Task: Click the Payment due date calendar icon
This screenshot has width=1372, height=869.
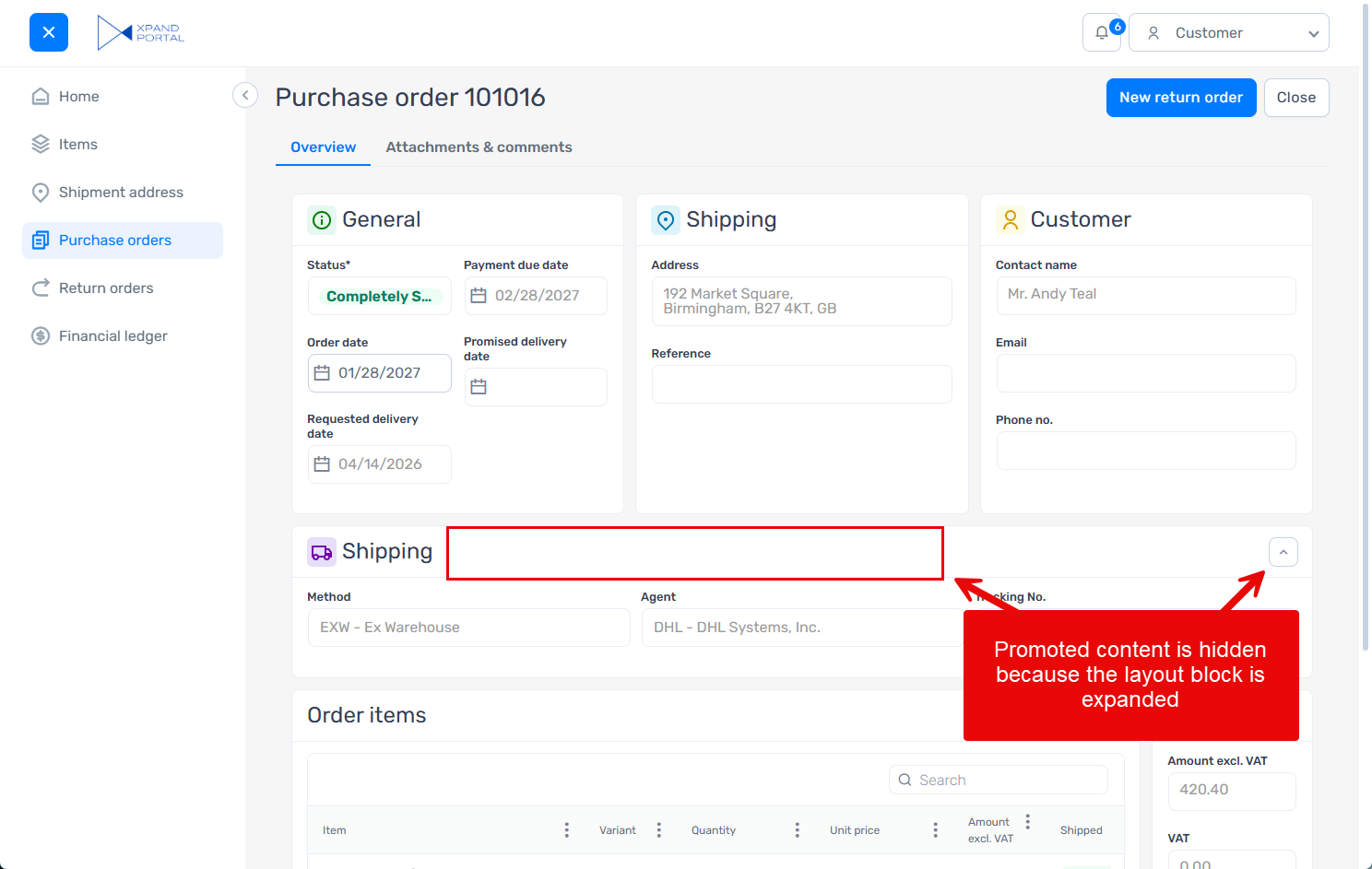Action: pyautogui.click(x=479, y=296)
